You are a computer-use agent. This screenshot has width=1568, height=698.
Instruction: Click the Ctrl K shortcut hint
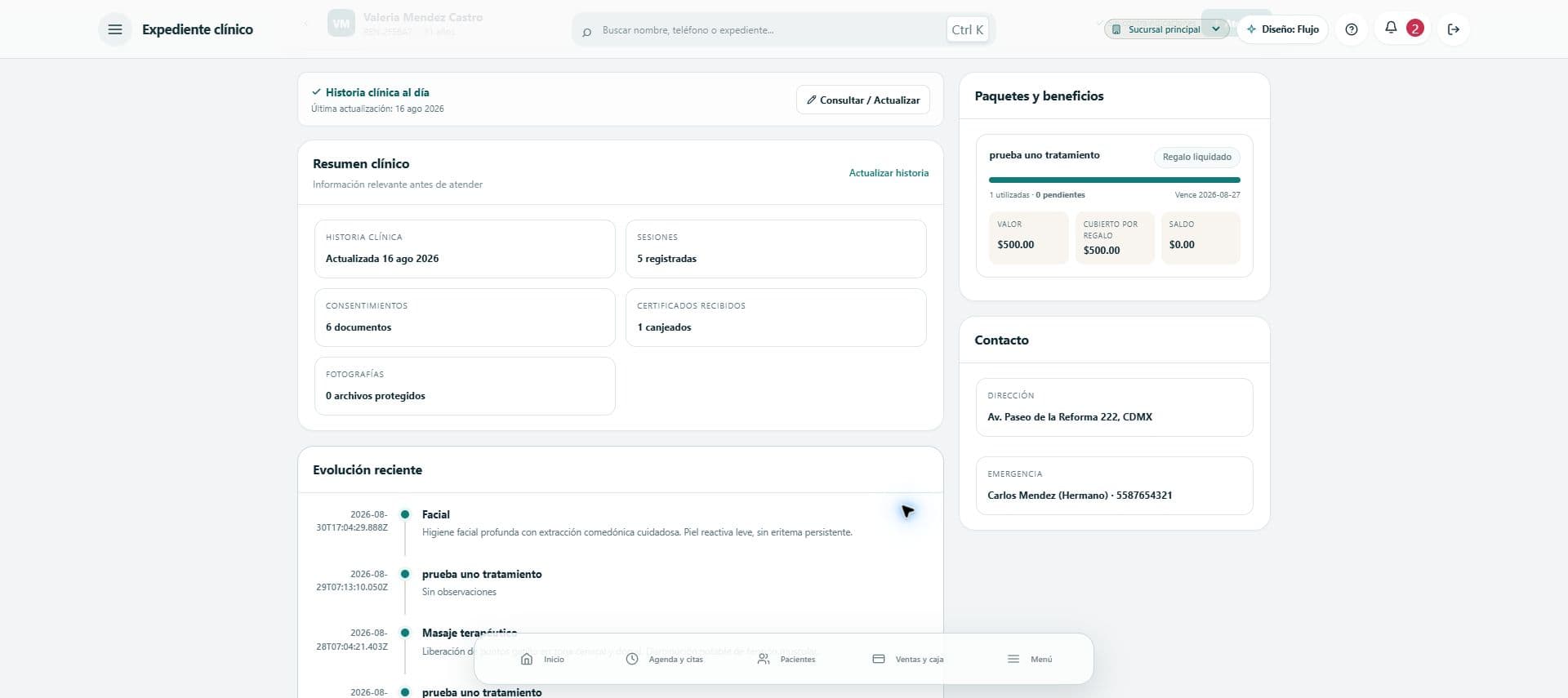click(968, 29)
